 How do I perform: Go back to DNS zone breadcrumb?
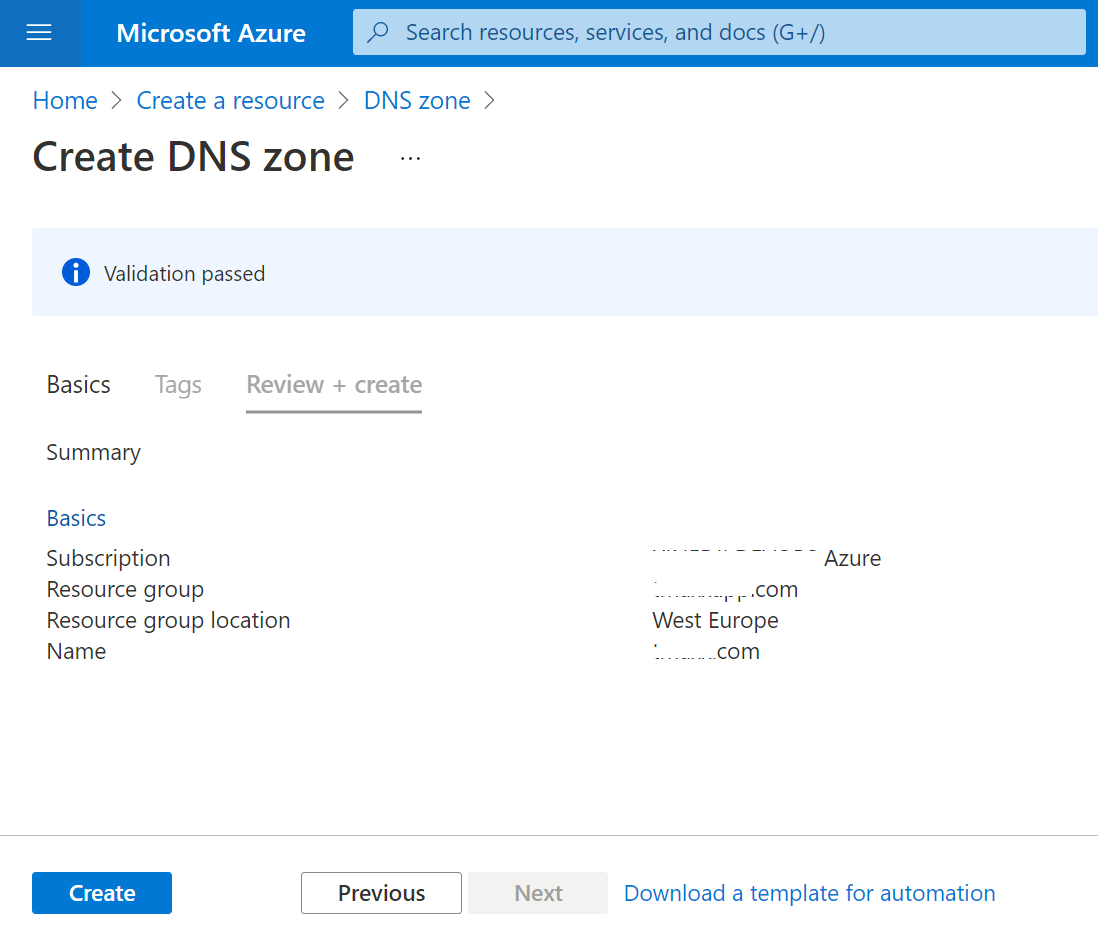(x=417, y=101)
